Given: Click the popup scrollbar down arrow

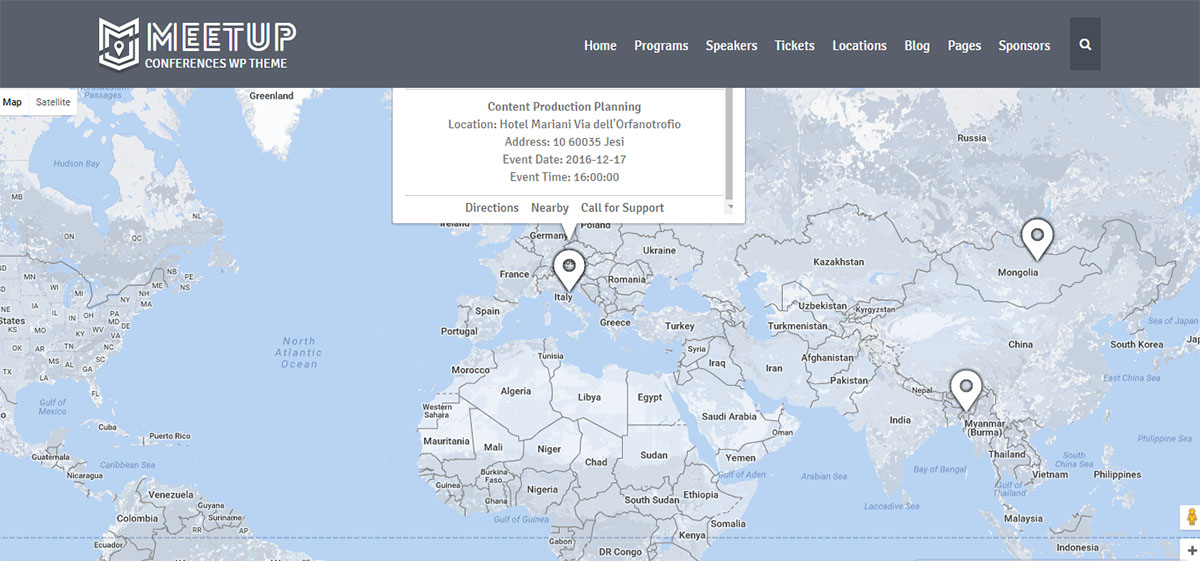Looking at the screenshot, I should [x=730, y=207].
